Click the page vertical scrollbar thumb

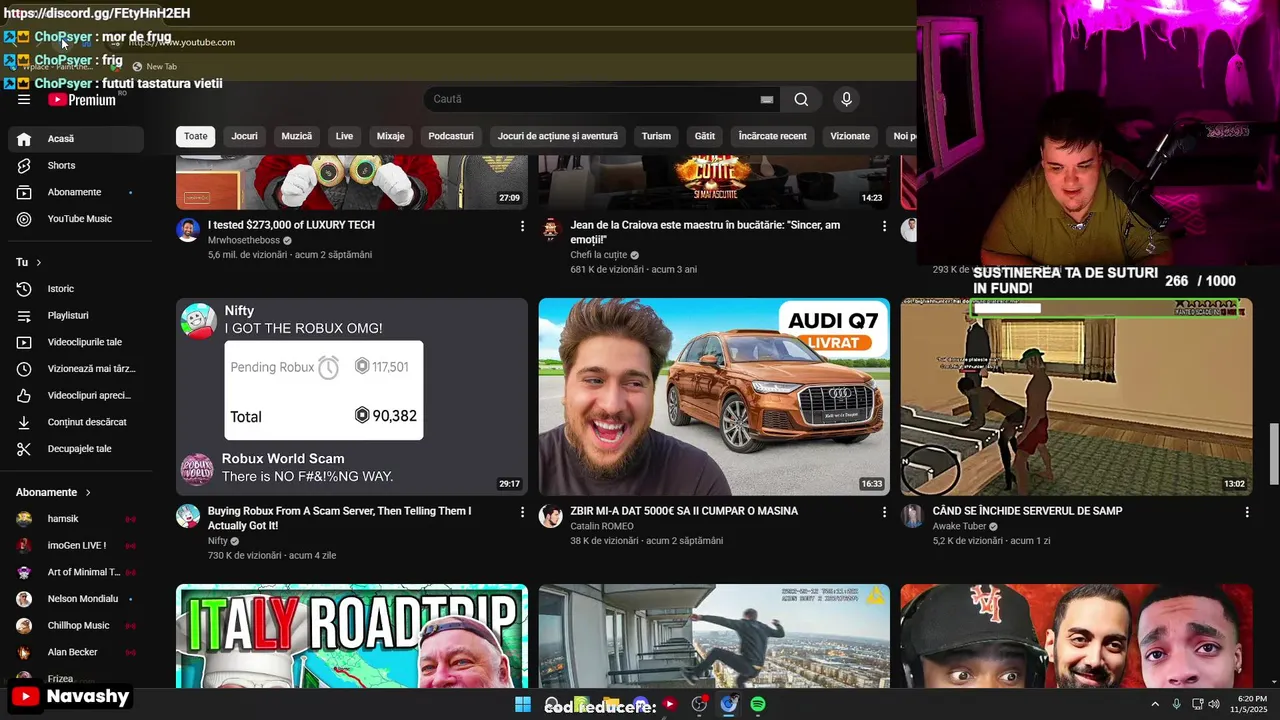[x=1274, y=453]
